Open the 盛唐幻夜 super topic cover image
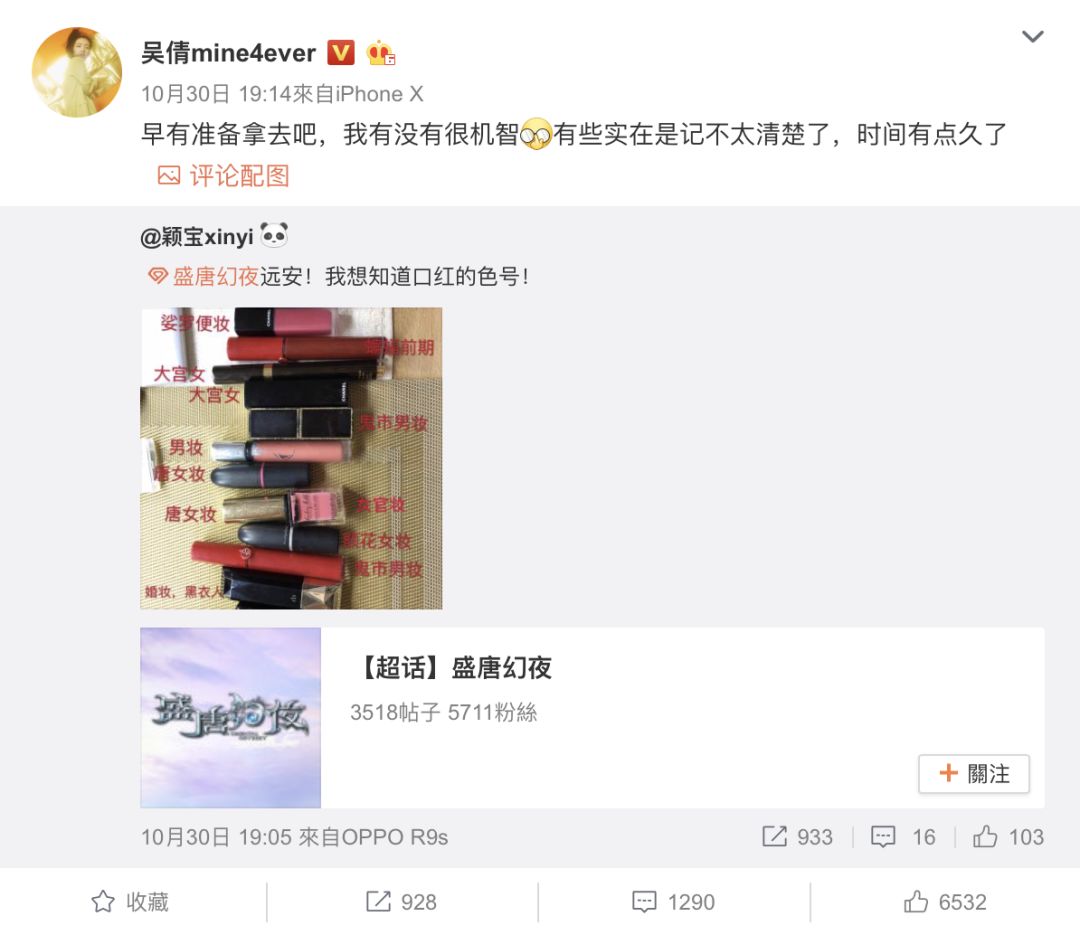 (x=231, y=717)
